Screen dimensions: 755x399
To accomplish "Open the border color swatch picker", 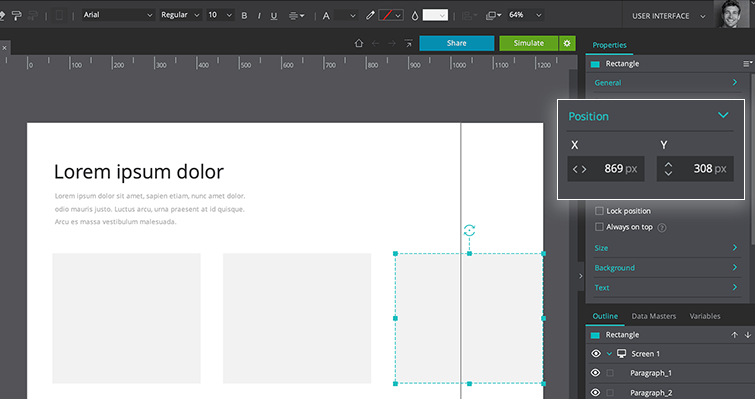I will pos(391,15).
